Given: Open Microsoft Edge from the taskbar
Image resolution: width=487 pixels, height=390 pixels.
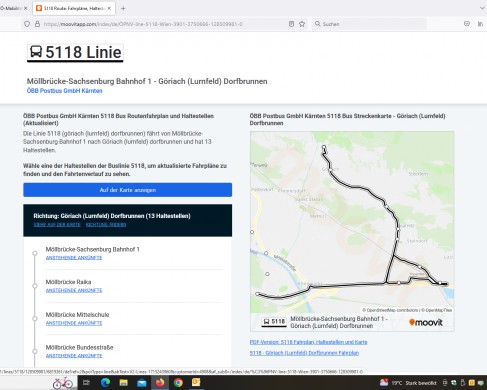Looking at the screenshot, I should (106, 383).
